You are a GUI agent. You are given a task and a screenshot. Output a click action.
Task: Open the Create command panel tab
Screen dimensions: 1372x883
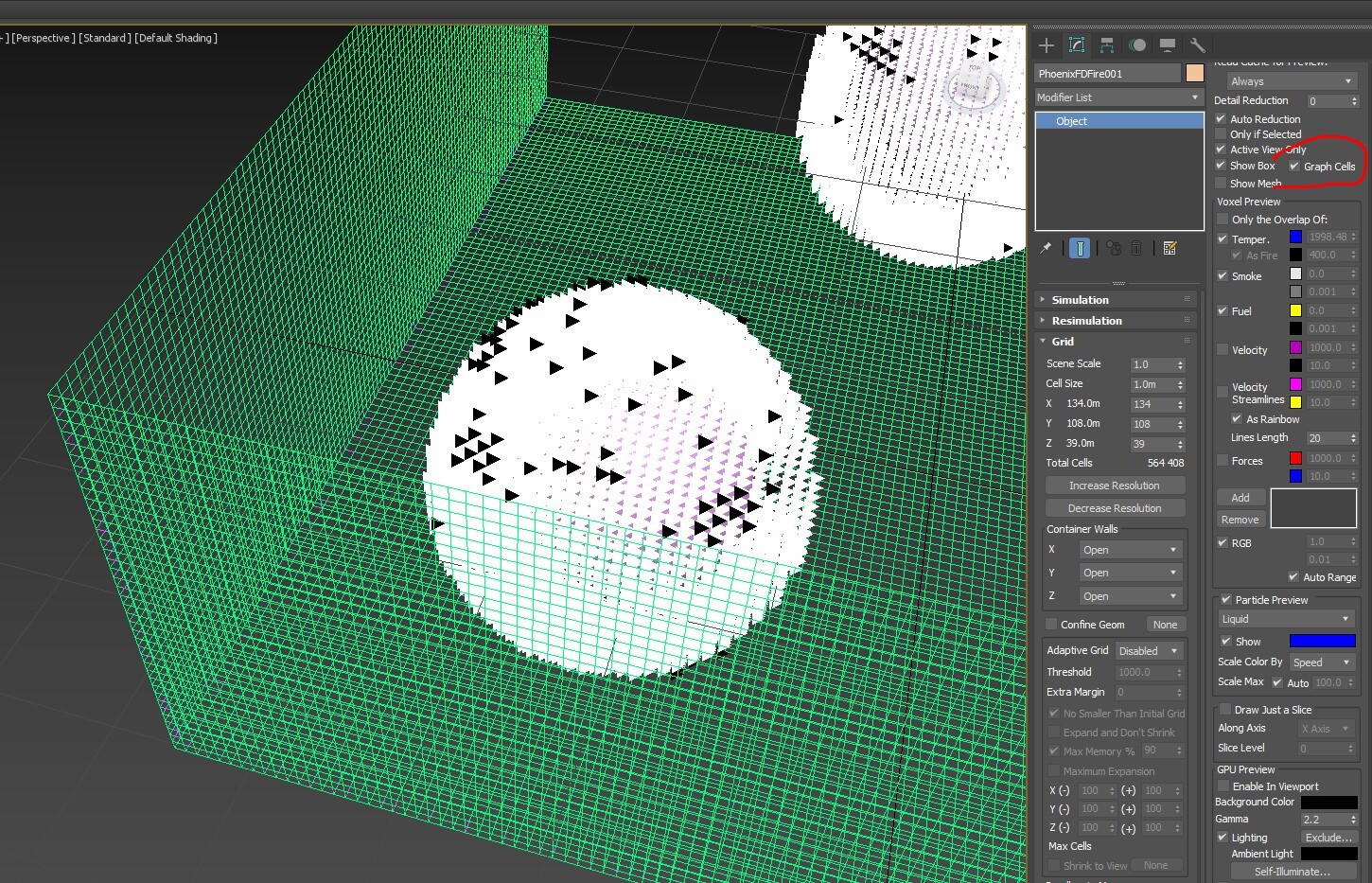tap(1047, 45)
